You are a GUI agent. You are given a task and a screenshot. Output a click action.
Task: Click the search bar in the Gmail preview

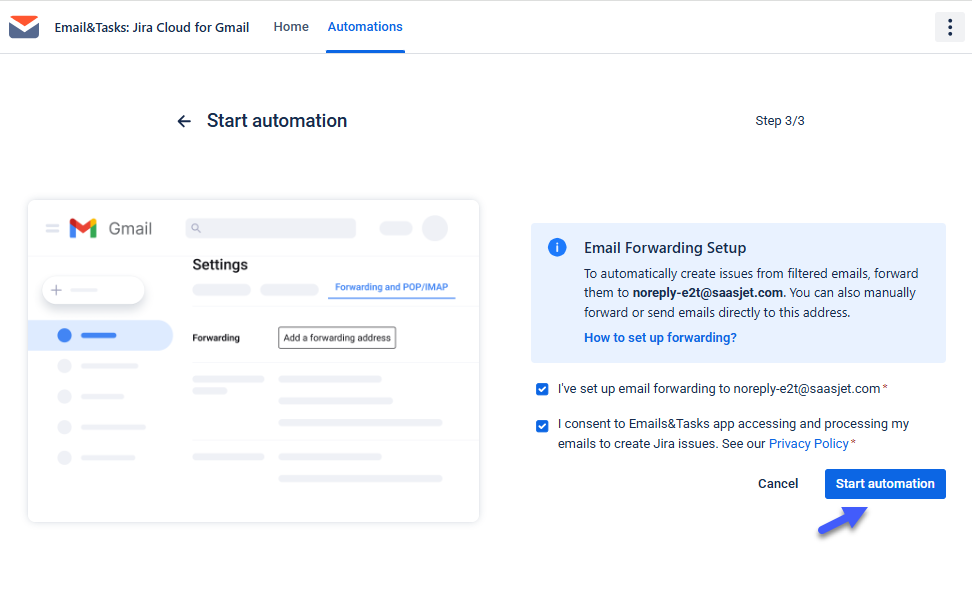[270, 228]
